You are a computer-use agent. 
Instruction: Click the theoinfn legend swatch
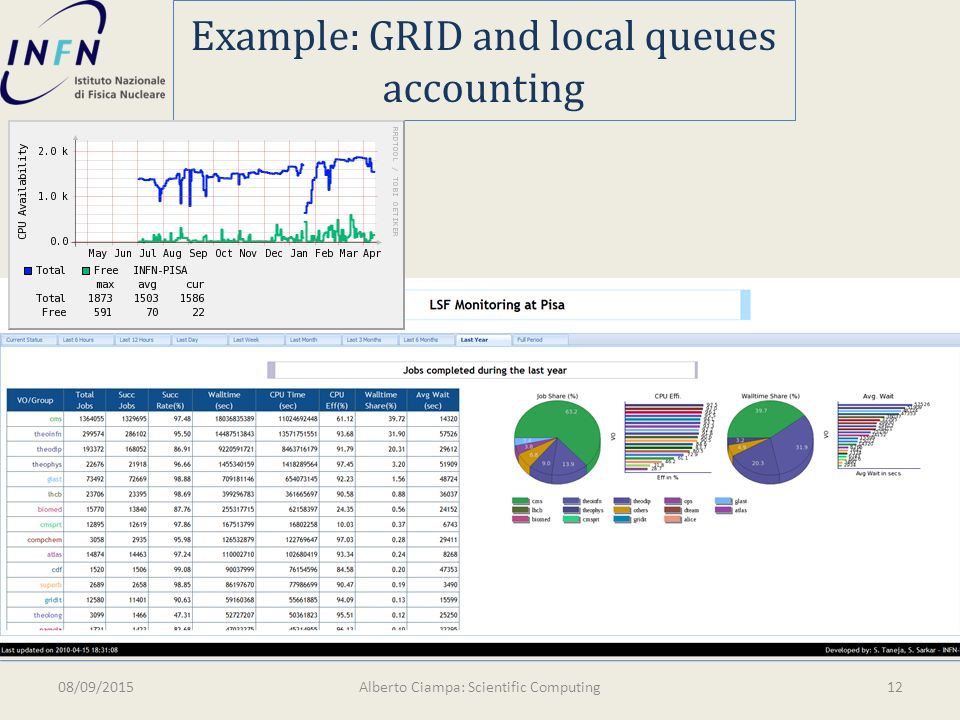click(571, 501)
